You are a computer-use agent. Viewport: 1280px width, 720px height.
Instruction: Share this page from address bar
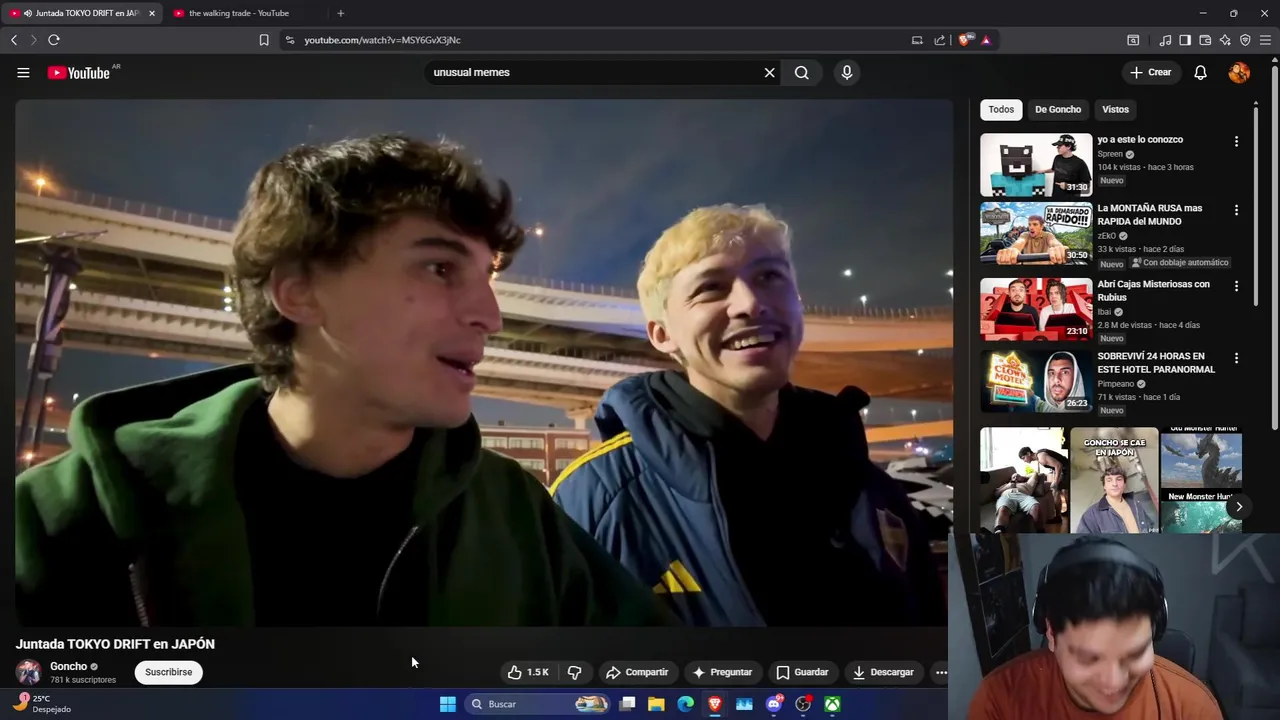(x=940, y=40)
